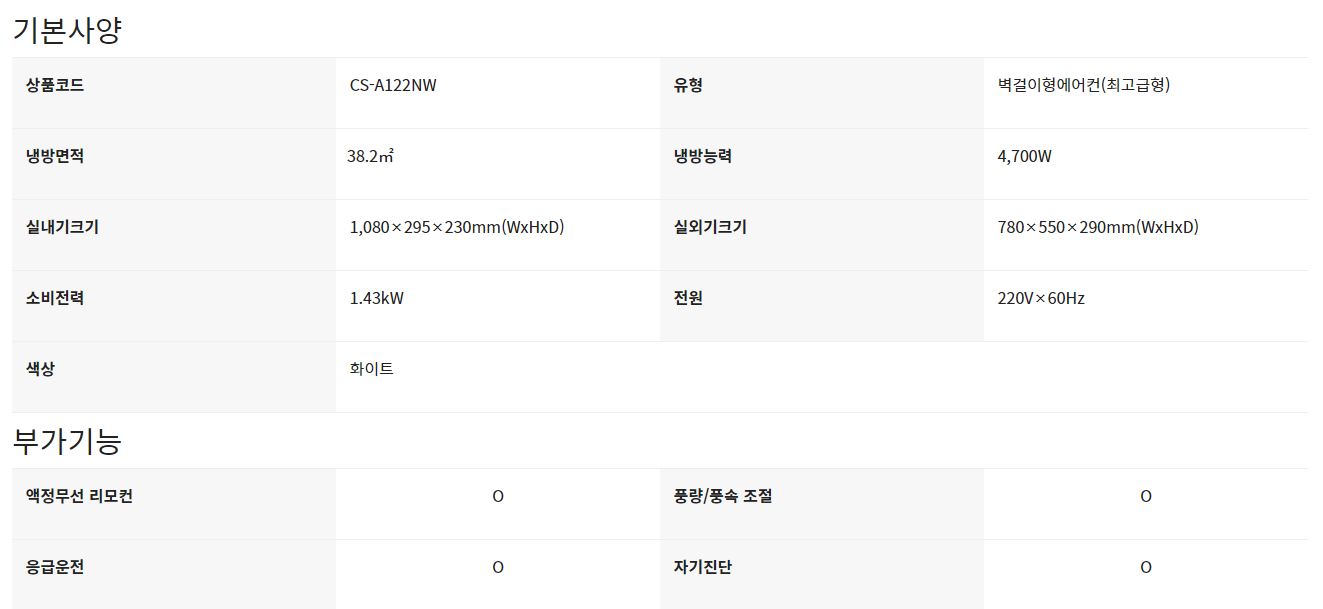The height and width of the screenshot is (609, 1323).
Task: Select the outdoor unit size 780×550×290mm
Action: pos(1097,227)
